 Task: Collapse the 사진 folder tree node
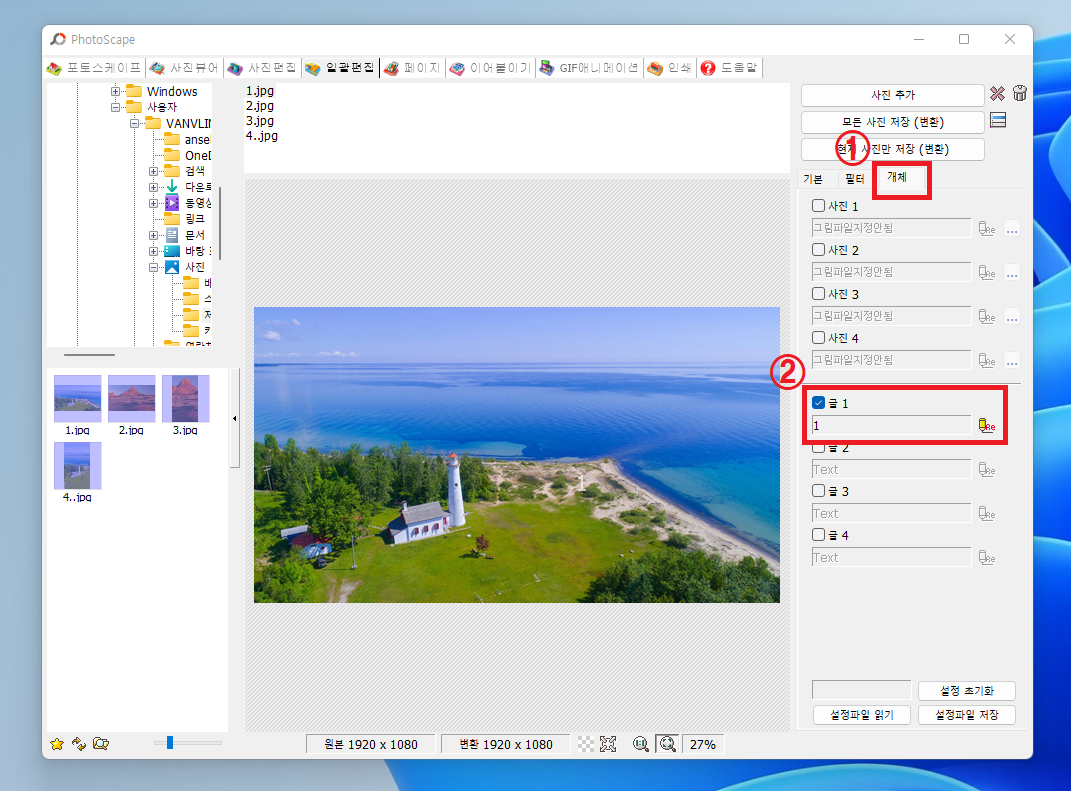pyautogui.click(x=154, y=267)
